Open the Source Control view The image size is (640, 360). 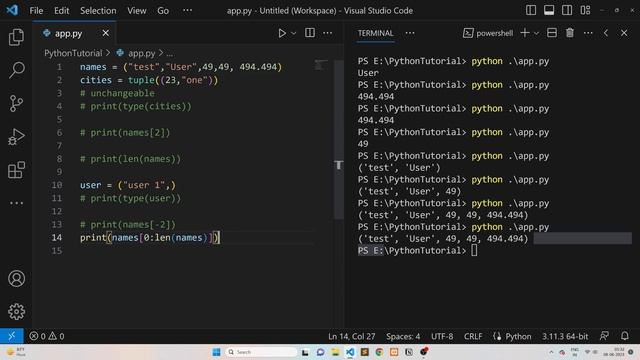pos(16,103)
